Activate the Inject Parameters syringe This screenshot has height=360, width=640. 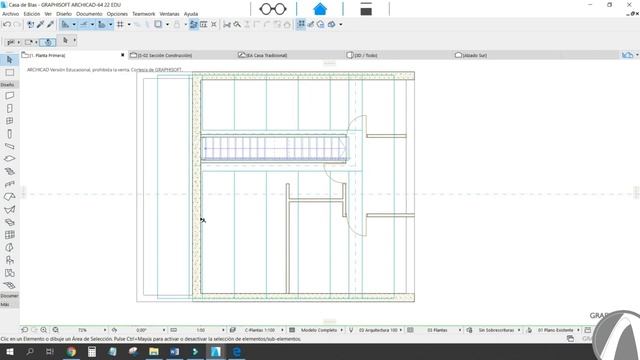50,24
